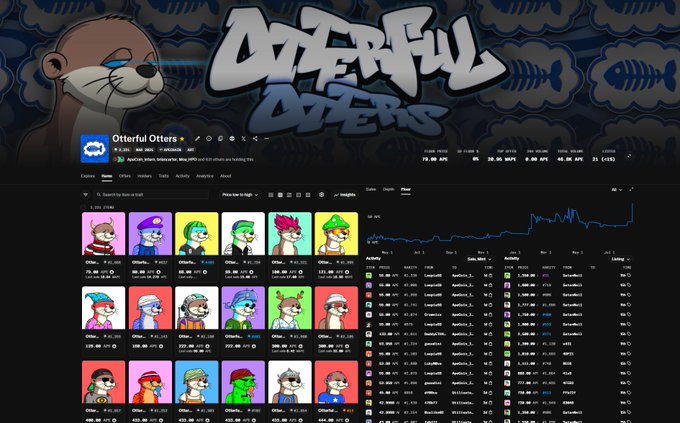Click the blue fish collection logo
Viewport: 680px width, 423px height.
pos(95,149)
